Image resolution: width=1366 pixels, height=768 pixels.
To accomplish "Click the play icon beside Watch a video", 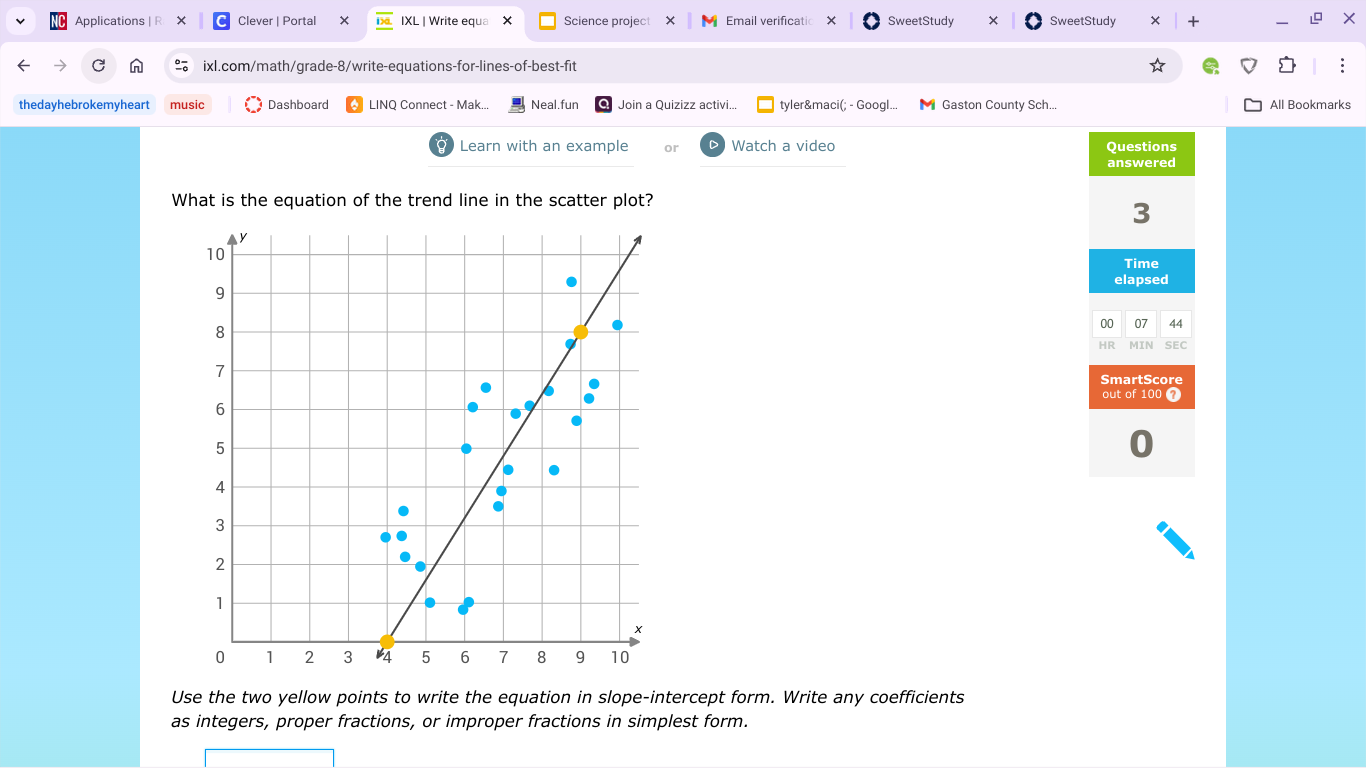I will pyautogui.click(x=712, y=145).
